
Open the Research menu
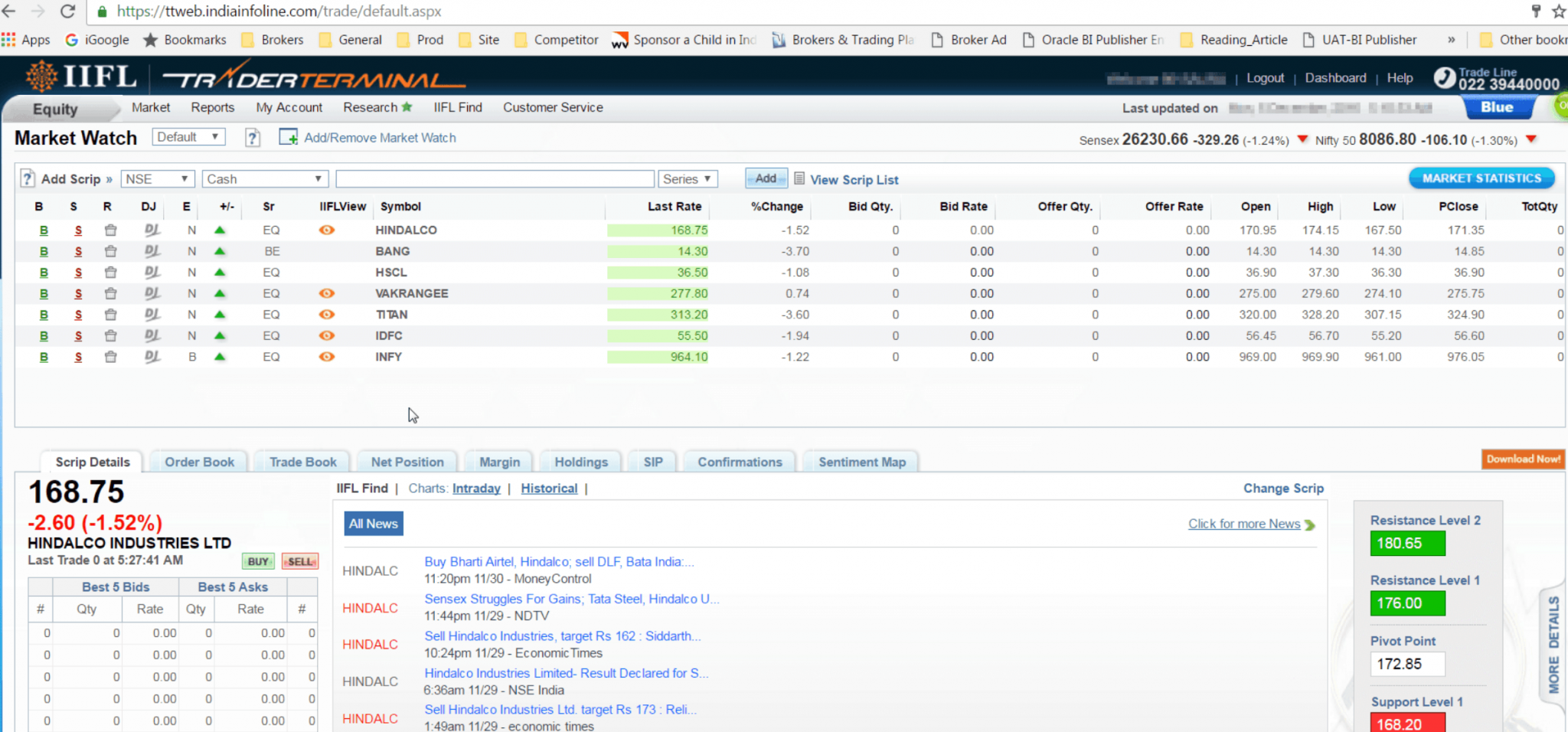point(377,107)
